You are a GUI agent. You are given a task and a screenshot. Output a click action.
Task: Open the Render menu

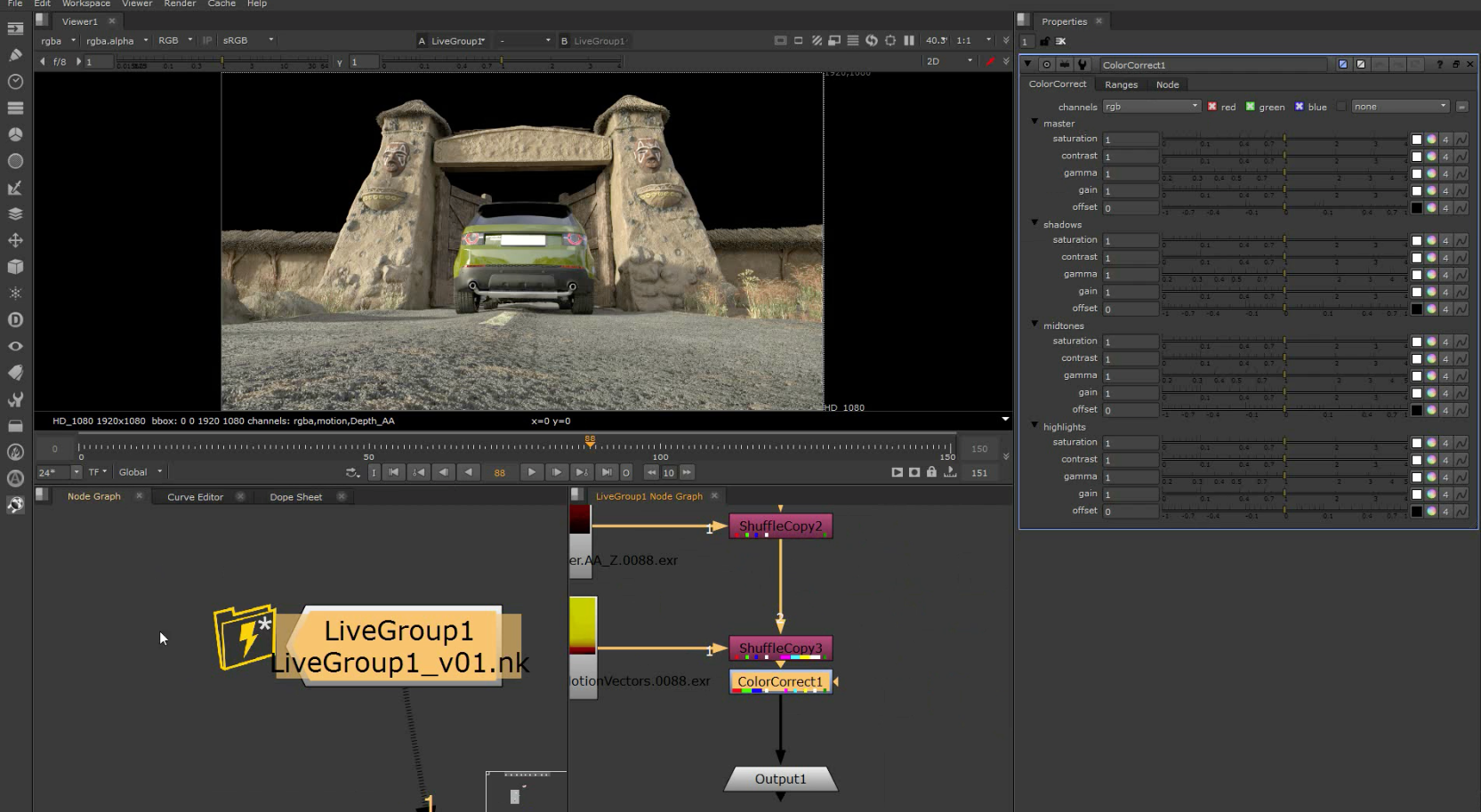pyautogui.click(x=180, y=4)
